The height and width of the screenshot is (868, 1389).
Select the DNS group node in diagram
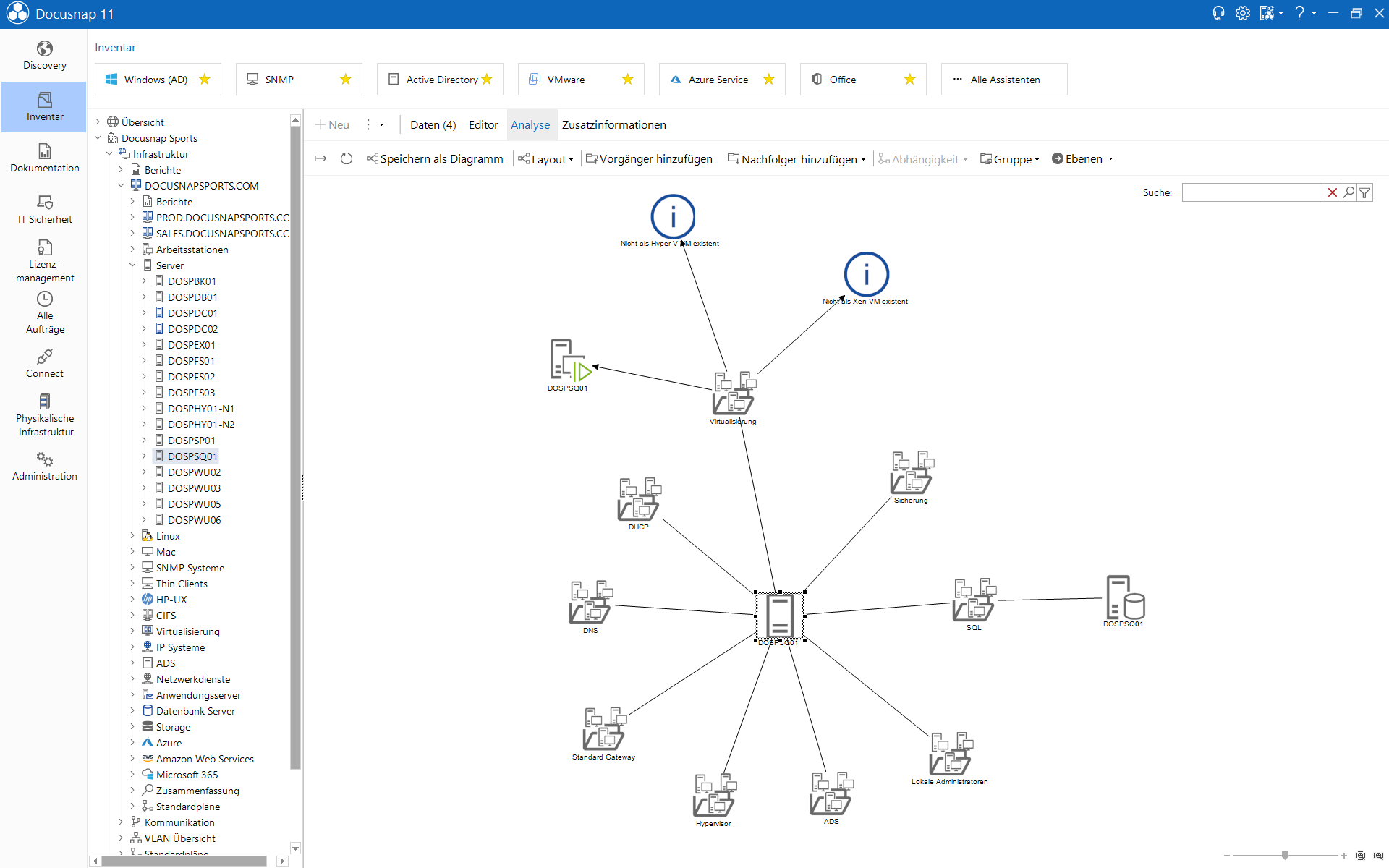pyautogui.click(x=590, y=607)
